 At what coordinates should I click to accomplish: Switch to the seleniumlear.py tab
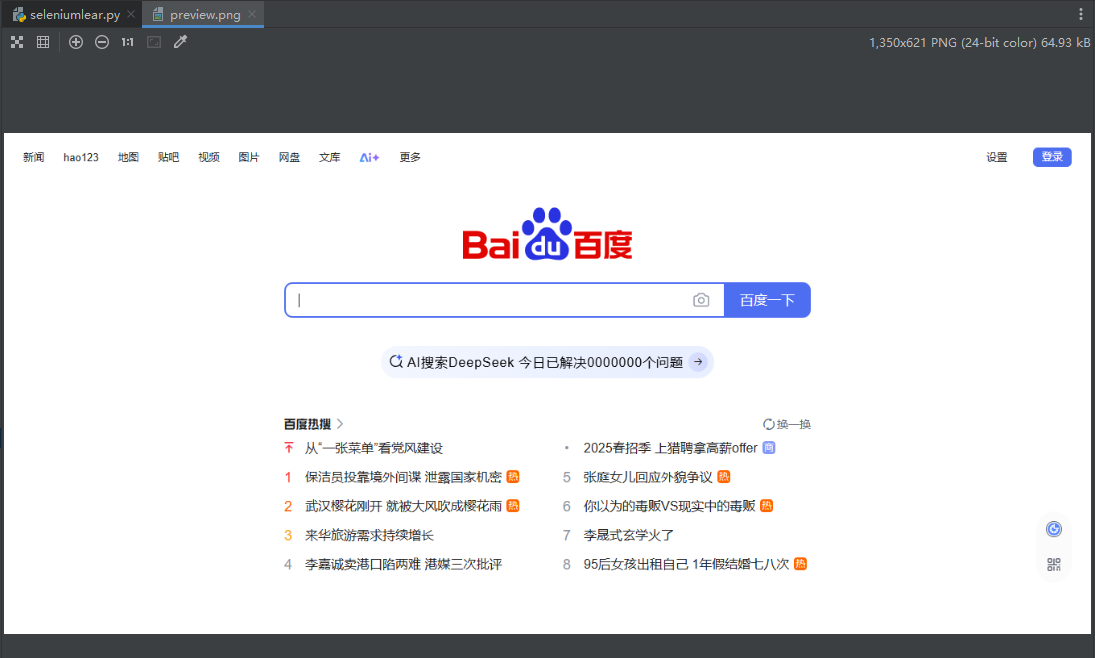point(75,15)
